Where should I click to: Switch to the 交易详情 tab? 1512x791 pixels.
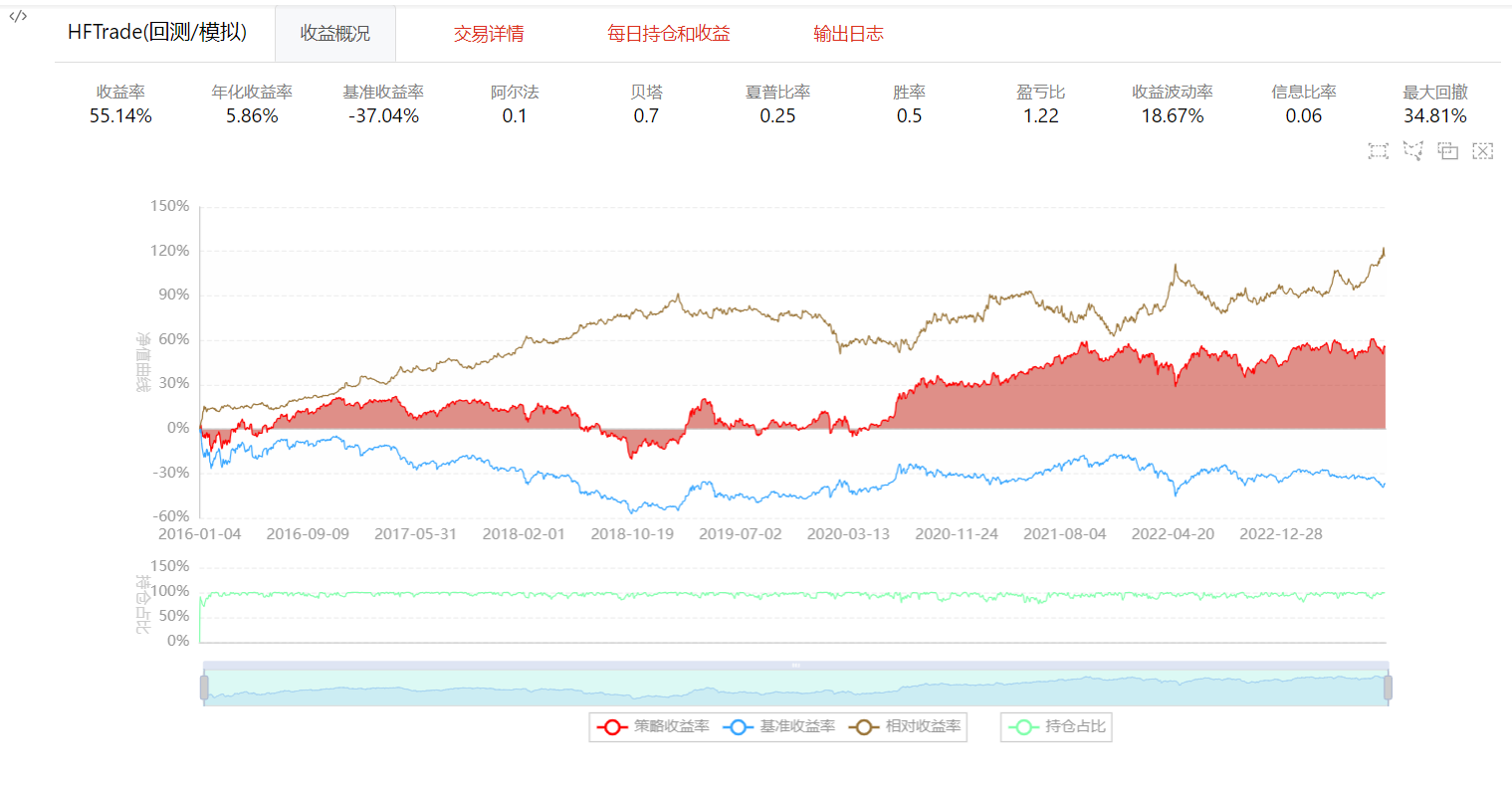pos(489,34)
